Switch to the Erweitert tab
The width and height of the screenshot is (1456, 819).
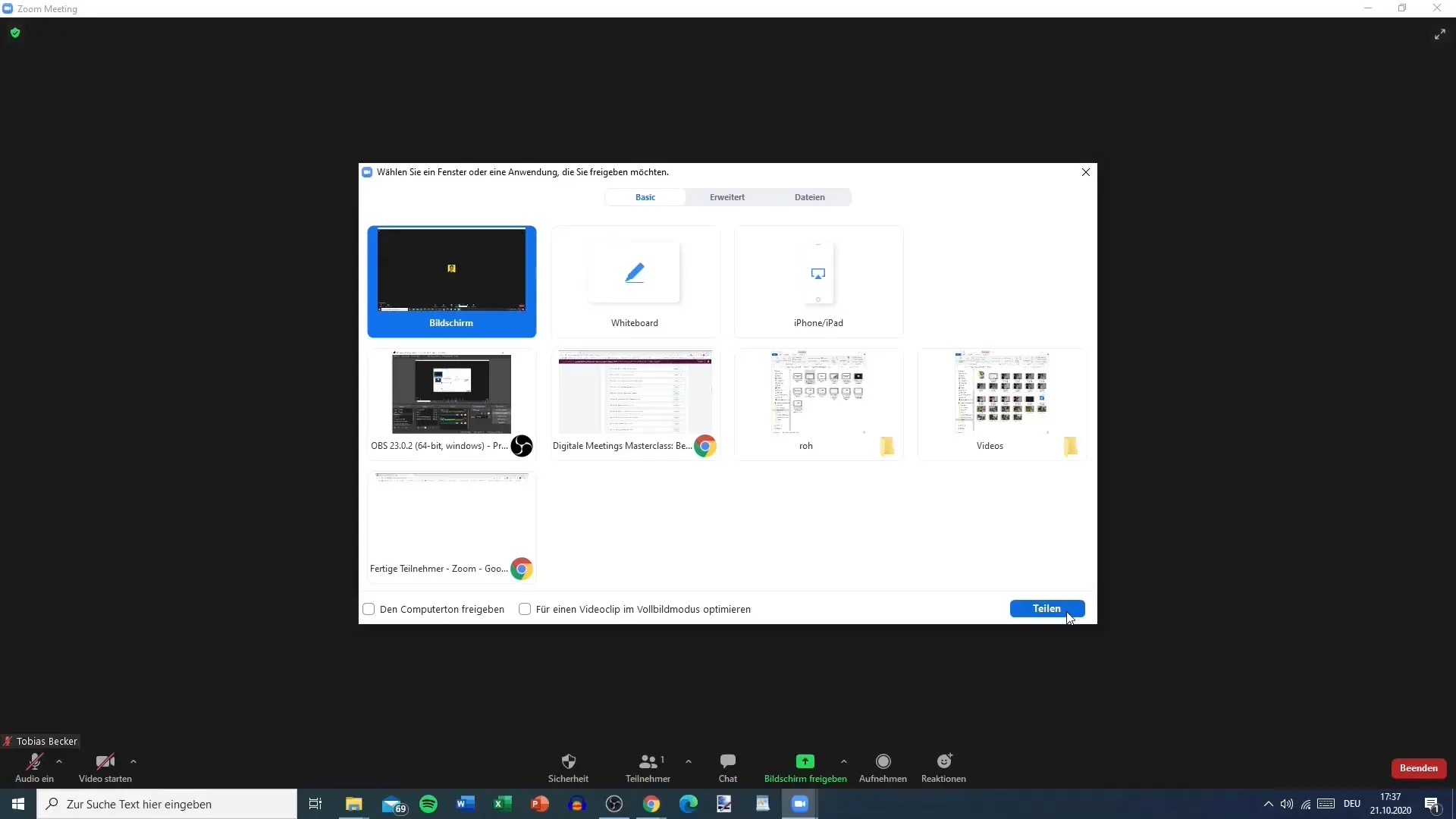pyautogui.click(x=727, y=197)
